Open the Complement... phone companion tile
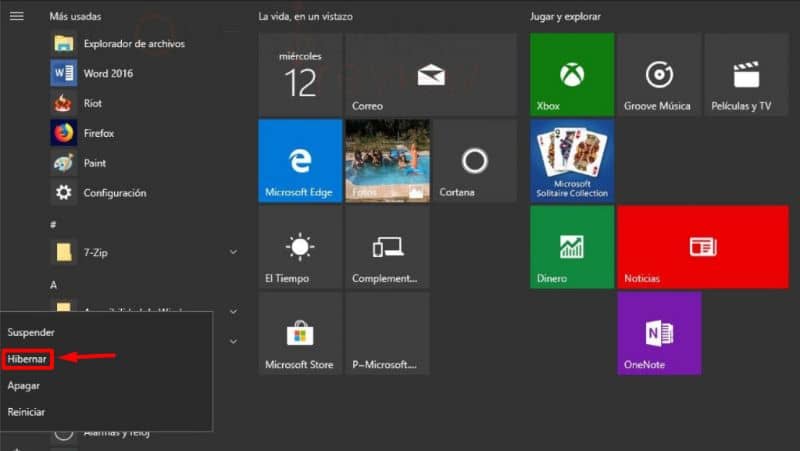800x451 pixels. 387,247
